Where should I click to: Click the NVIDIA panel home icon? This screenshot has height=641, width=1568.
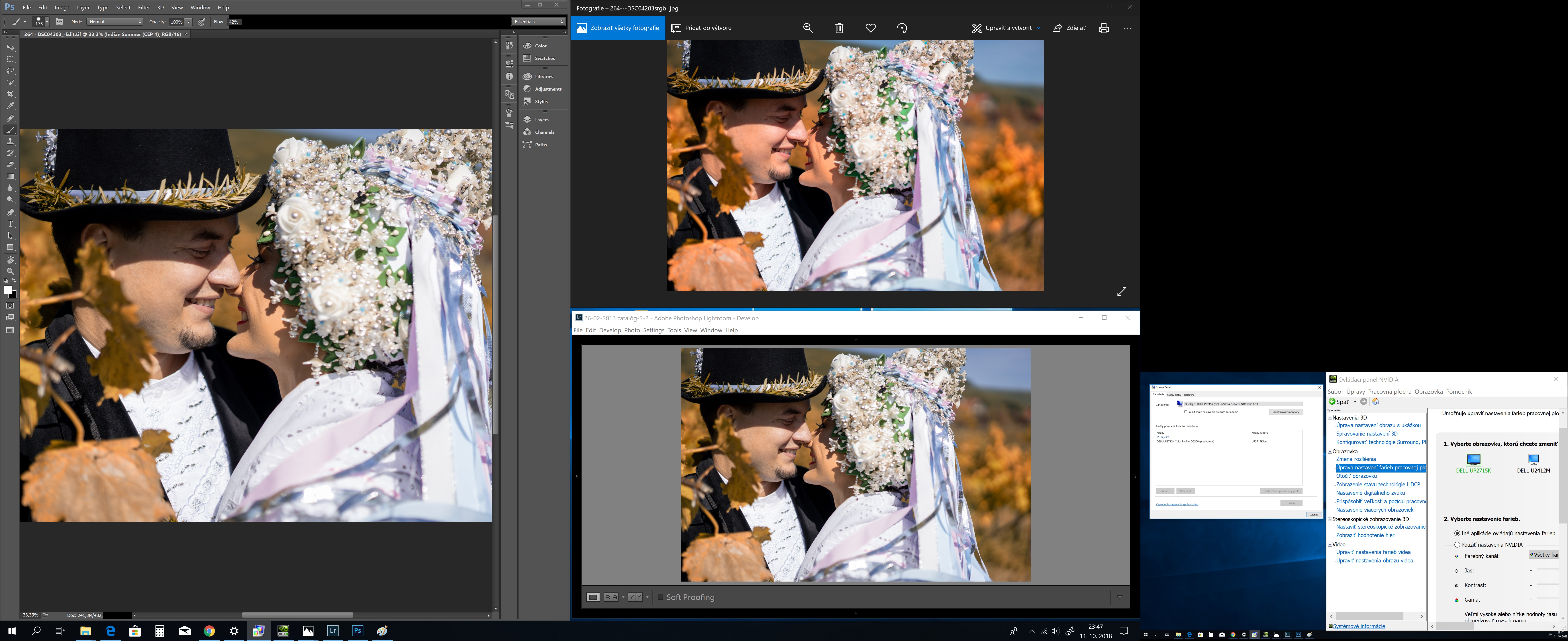tap(1376, 401)
